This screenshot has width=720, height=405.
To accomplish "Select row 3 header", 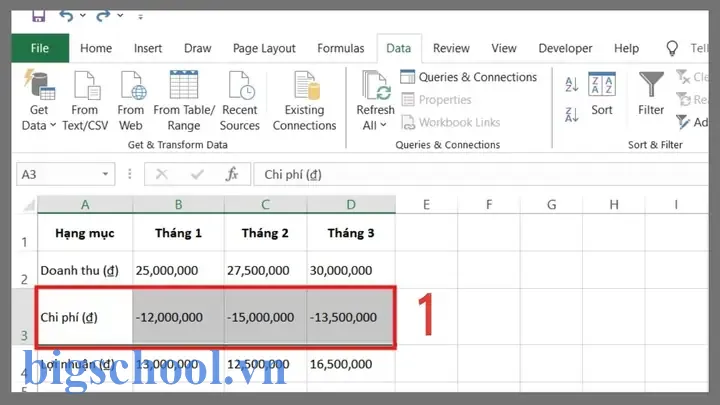I will click(24, 317).
